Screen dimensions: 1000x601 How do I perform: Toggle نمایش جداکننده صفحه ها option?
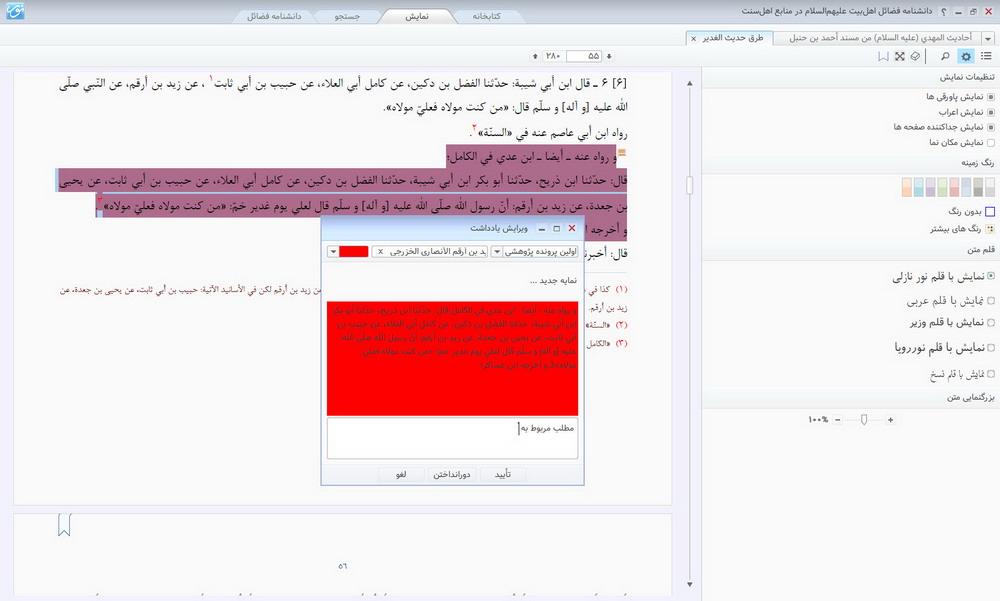click(944, 127)
